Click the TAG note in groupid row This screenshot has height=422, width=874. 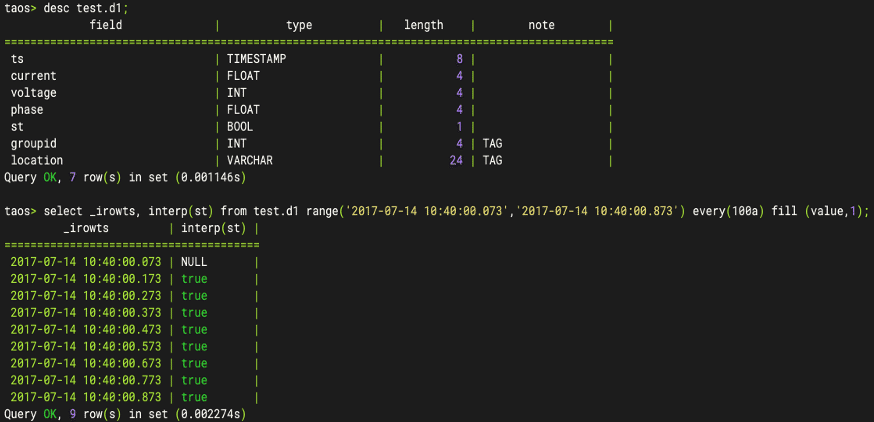point(494,144)
